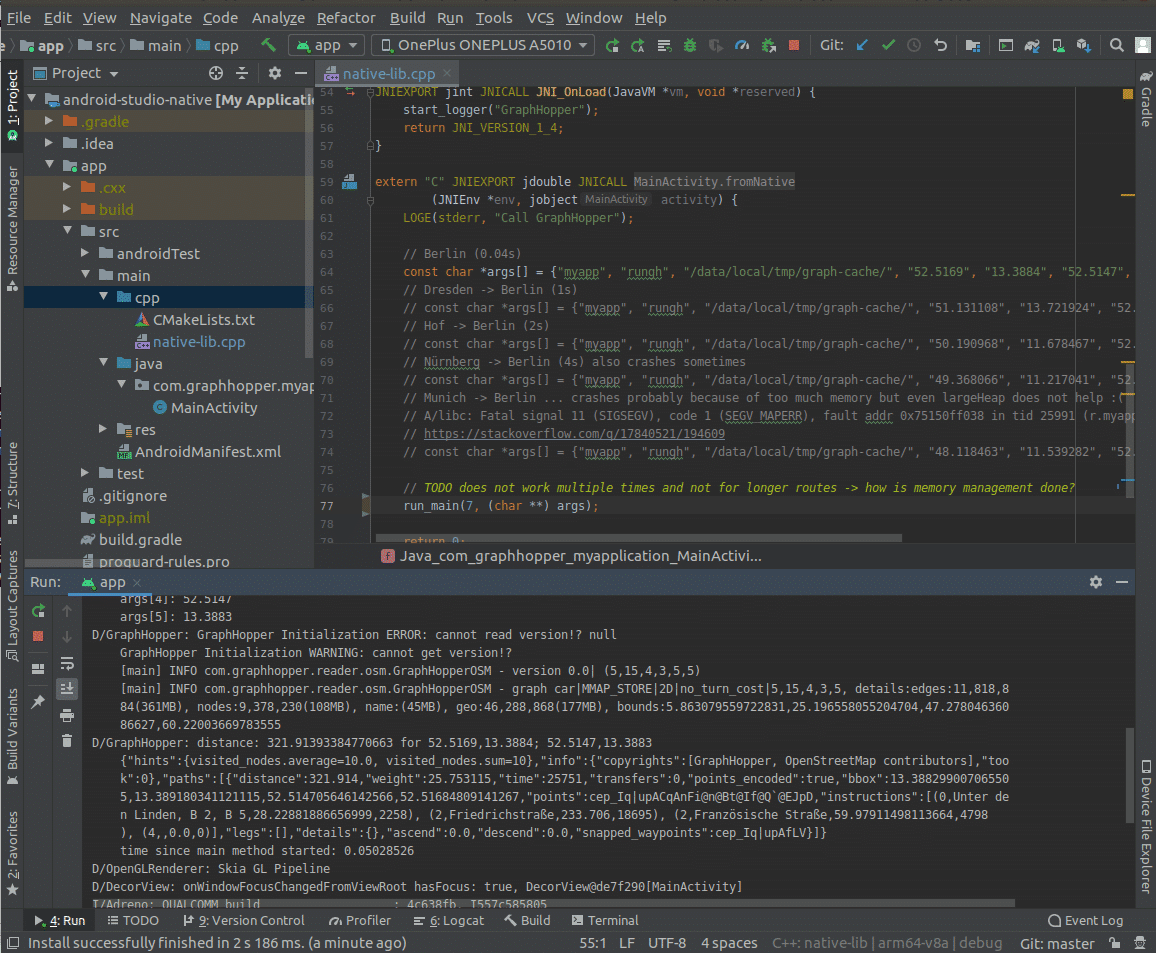Stop the running app in main toolbar

pos(793,45)
